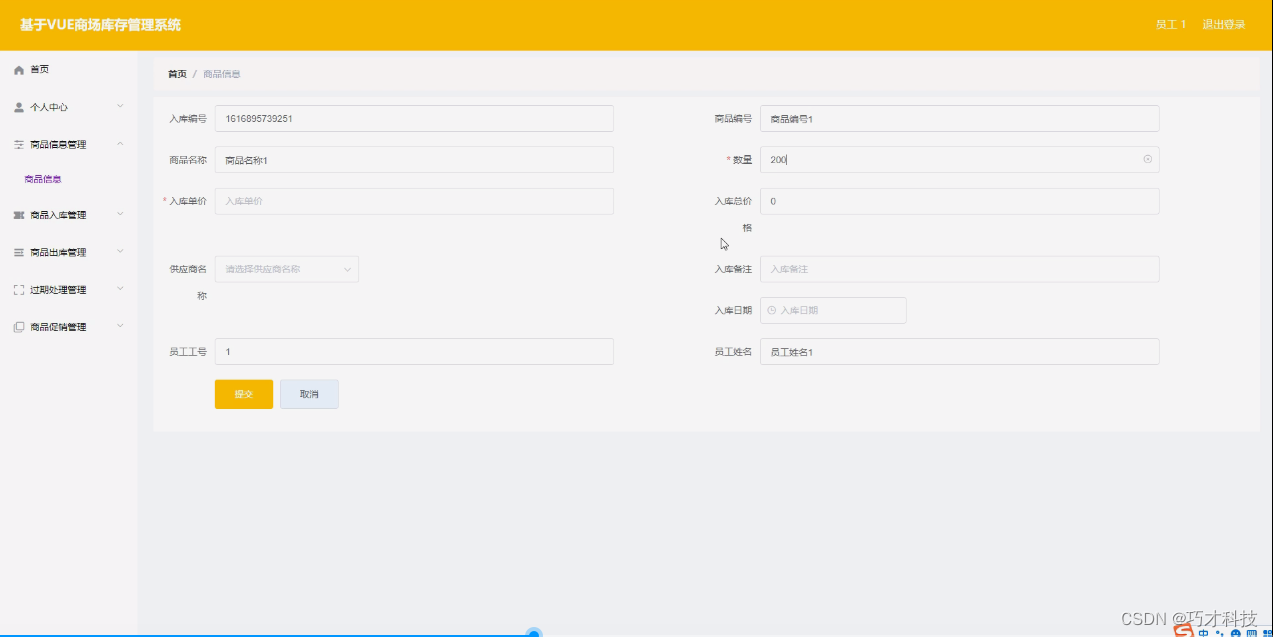
Task: Click the person icon next to 个人中心
Action: click(x=18, y=106)
